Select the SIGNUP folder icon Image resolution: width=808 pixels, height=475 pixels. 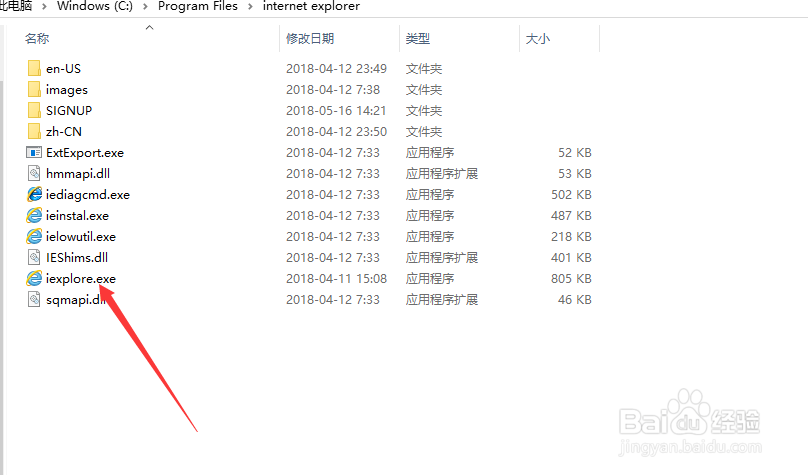click(34, 110)
